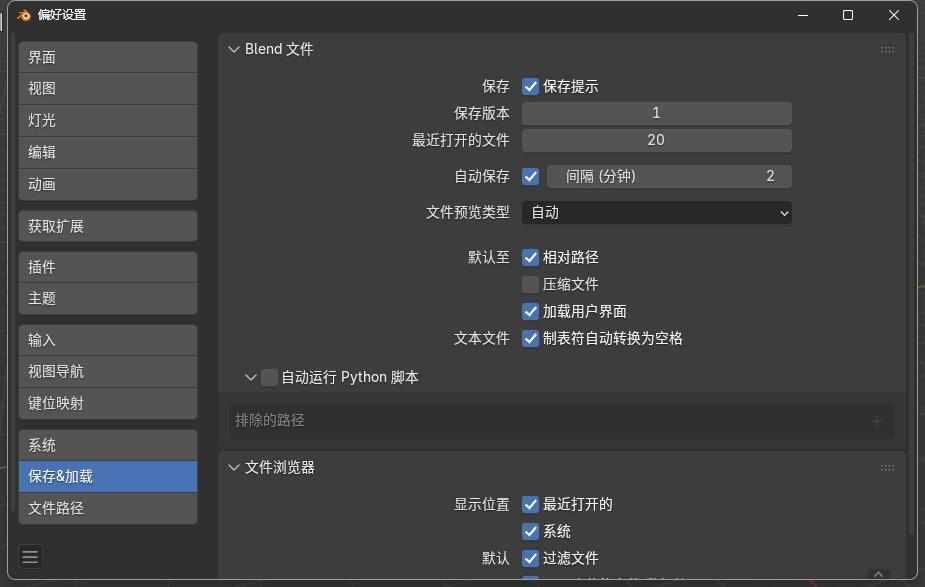Image resolution: width=925 pixels, height=587 pixels.
Task: Enable 自动运行 Python 脚本 checkbox
Action: tap(269, 378)
